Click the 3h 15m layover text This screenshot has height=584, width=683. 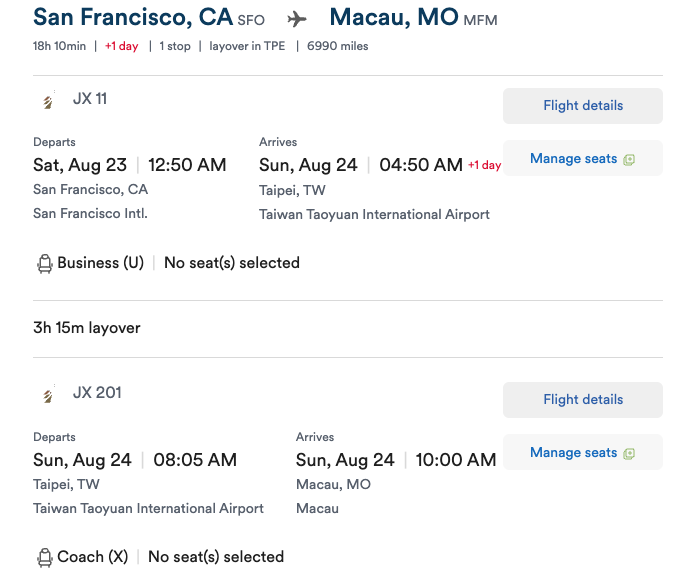87,328
